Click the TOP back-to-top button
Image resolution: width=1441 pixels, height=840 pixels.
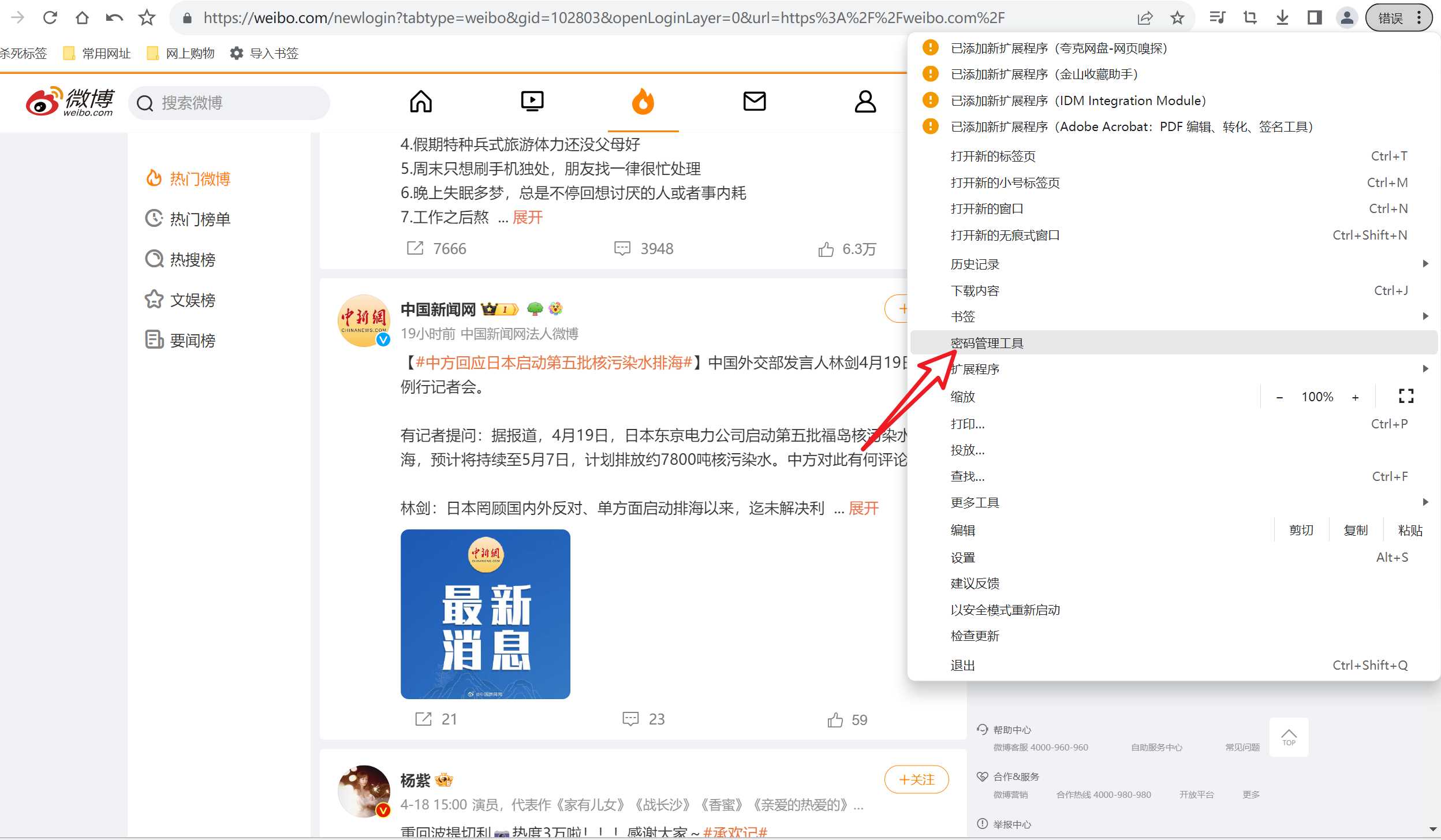(1289, 737)
